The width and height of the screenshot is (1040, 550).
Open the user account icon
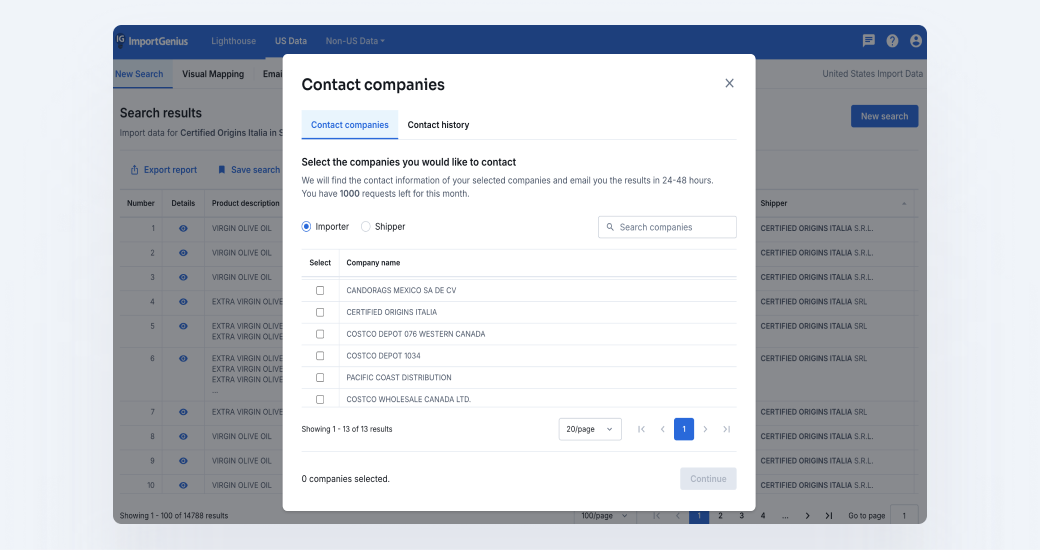click(x=916, y=41)
